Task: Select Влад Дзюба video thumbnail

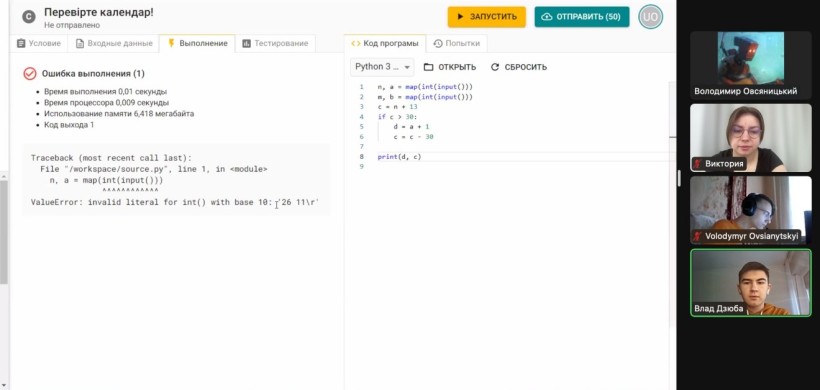Action: tap(750, 282)
